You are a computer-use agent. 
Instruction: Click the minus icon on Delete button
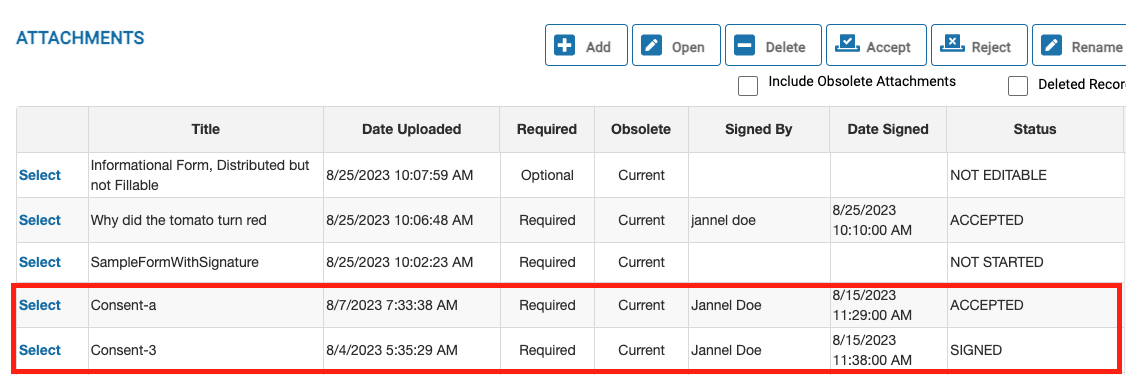(745, 46)
